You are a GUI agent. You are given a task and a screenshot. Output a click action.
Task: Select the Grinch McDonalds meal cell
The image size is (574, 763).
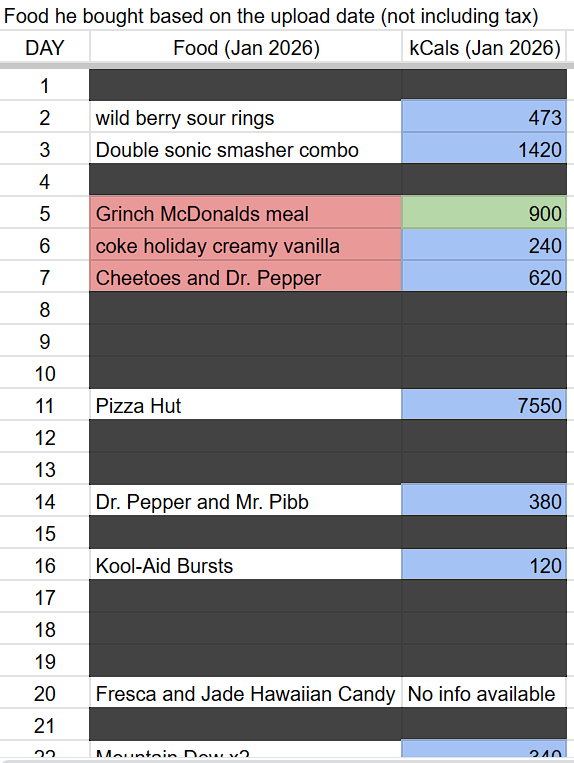coord(246,213)
